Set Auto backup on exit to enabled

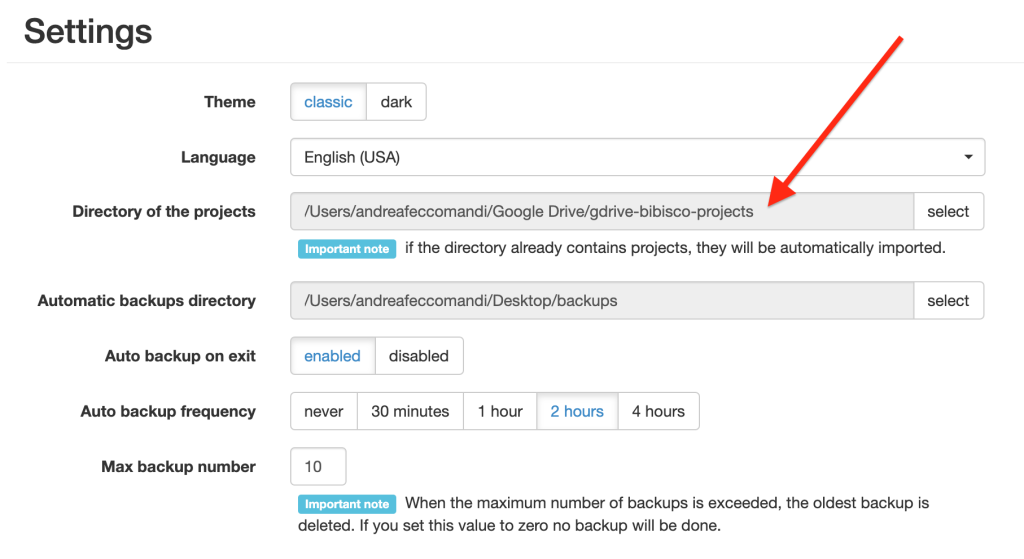[x=332, y=356]
